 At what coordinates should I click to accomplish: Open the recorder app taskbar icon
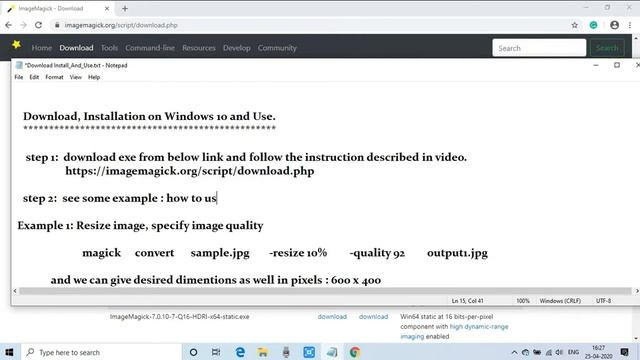(286, 352)
